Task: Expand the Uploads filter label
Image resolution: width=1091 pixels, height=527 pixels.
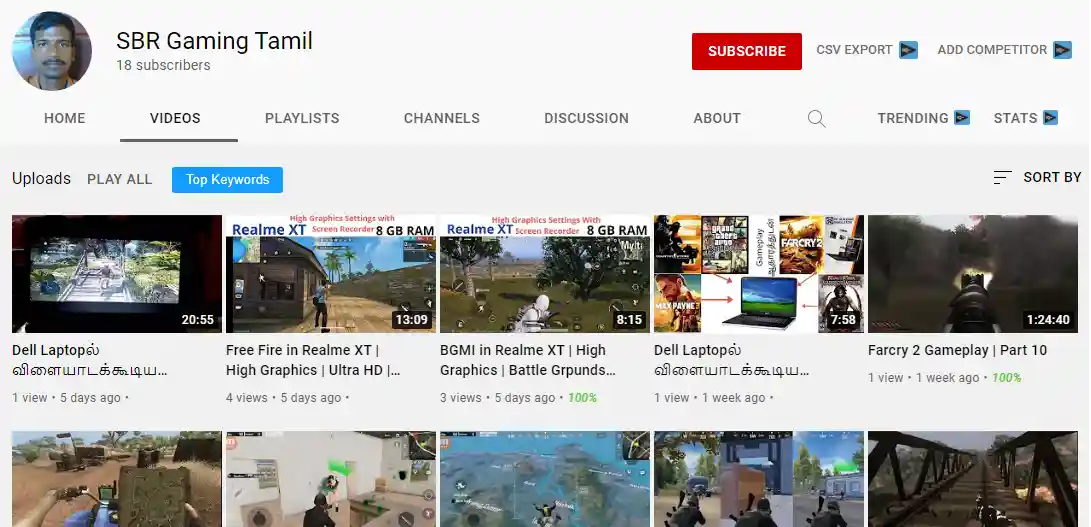Action: pyautogui.click(x=41, y=179)
